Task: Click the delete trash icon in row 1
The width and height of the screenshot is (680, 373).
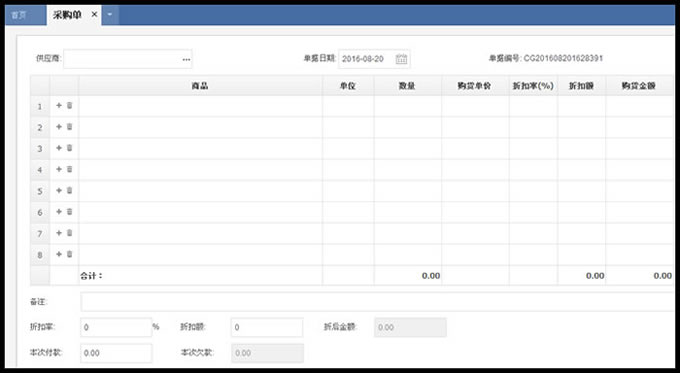Action: tap(69, 105)
